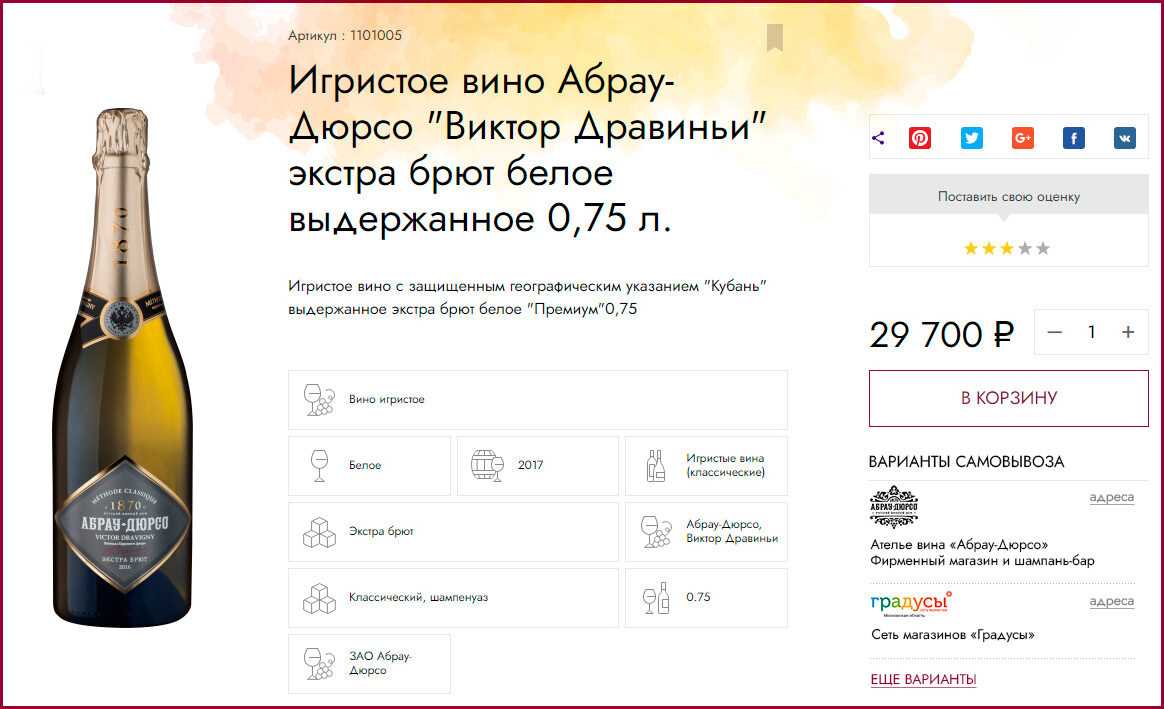Bookmark this wine with the ribbon icon
Viewport: 1164px width, 709px height.
pyautogui.click(x=775, y=38)
